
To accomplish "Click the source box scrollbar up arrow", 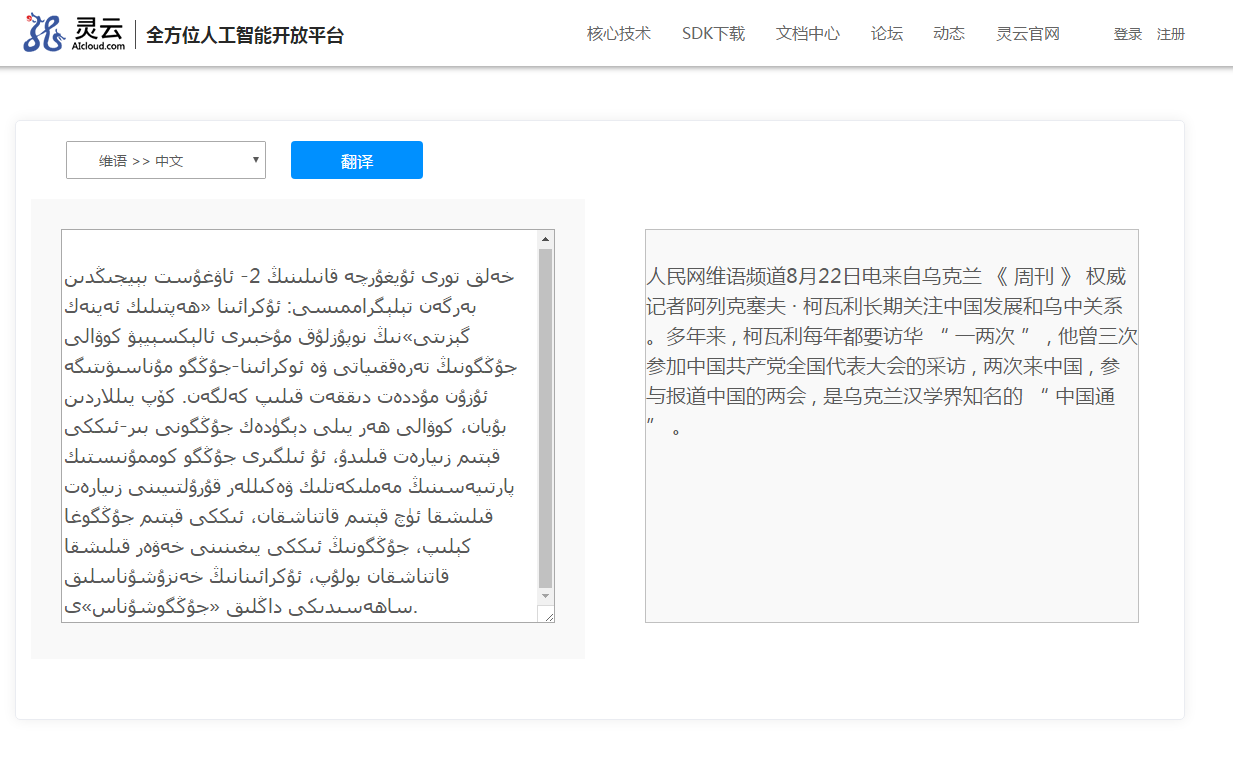I will pyautogui.click(x=545, y=239).
